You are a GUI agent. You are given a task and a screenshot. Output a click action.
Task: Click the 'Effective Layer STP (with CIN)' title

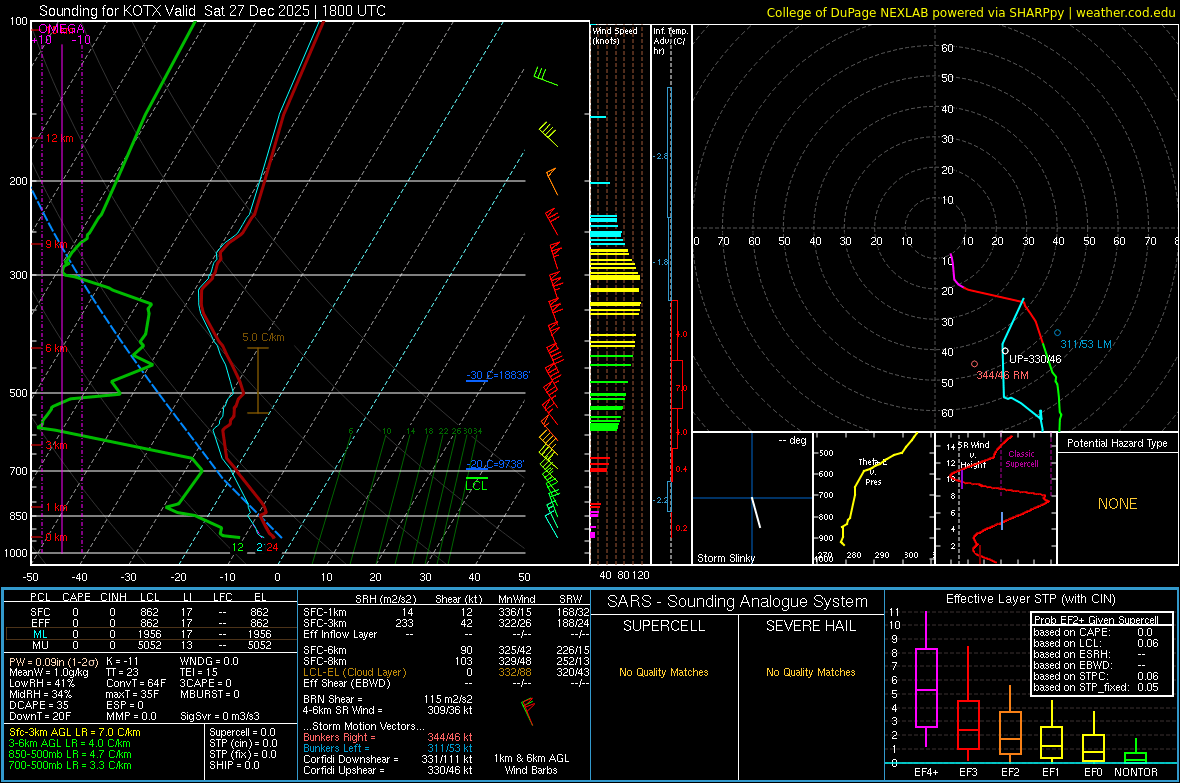click(1030, 599)
